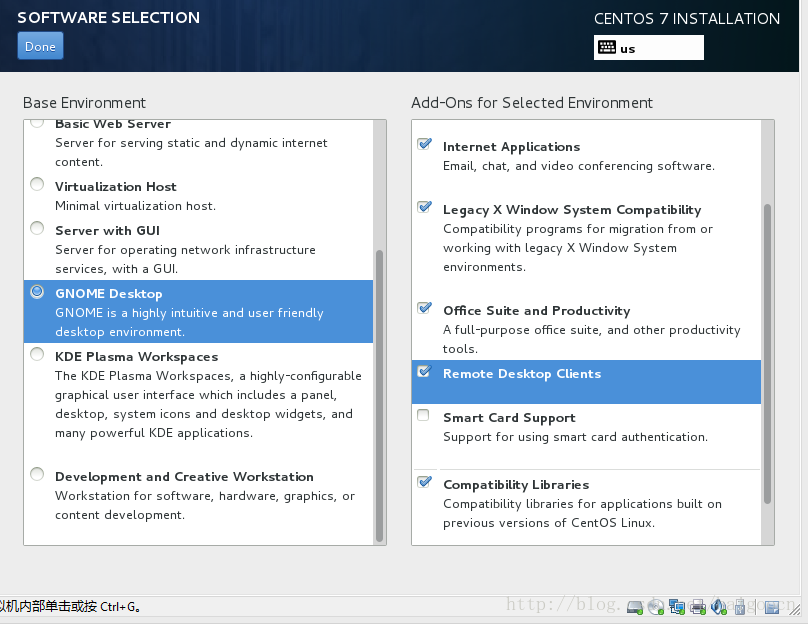The image size is (808, 624).
Task: Uncheck the Internet Applications add-on
Action: click(x=424, y=145)
